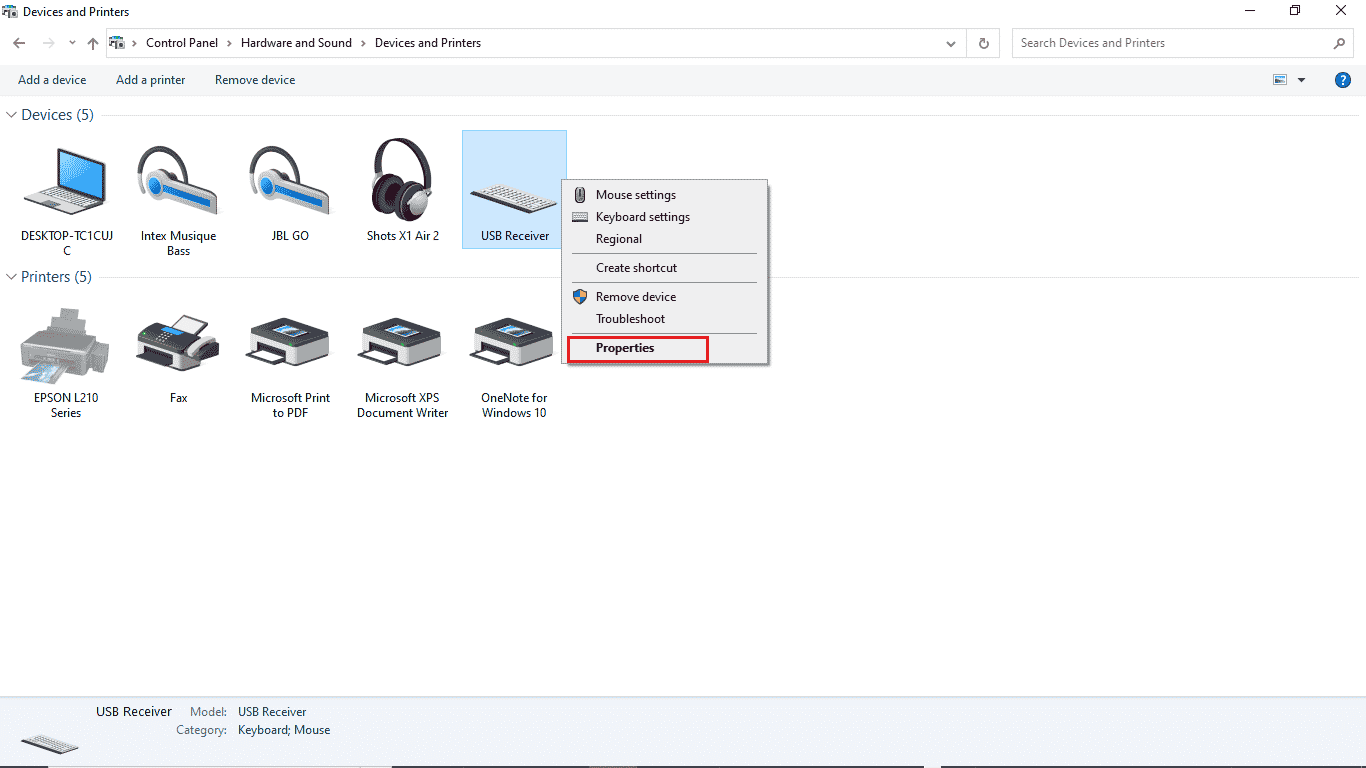The width and height of the screenshot is (1366, 768).
Task: Open Help with the blue question mark
Action: [1343, 80]
